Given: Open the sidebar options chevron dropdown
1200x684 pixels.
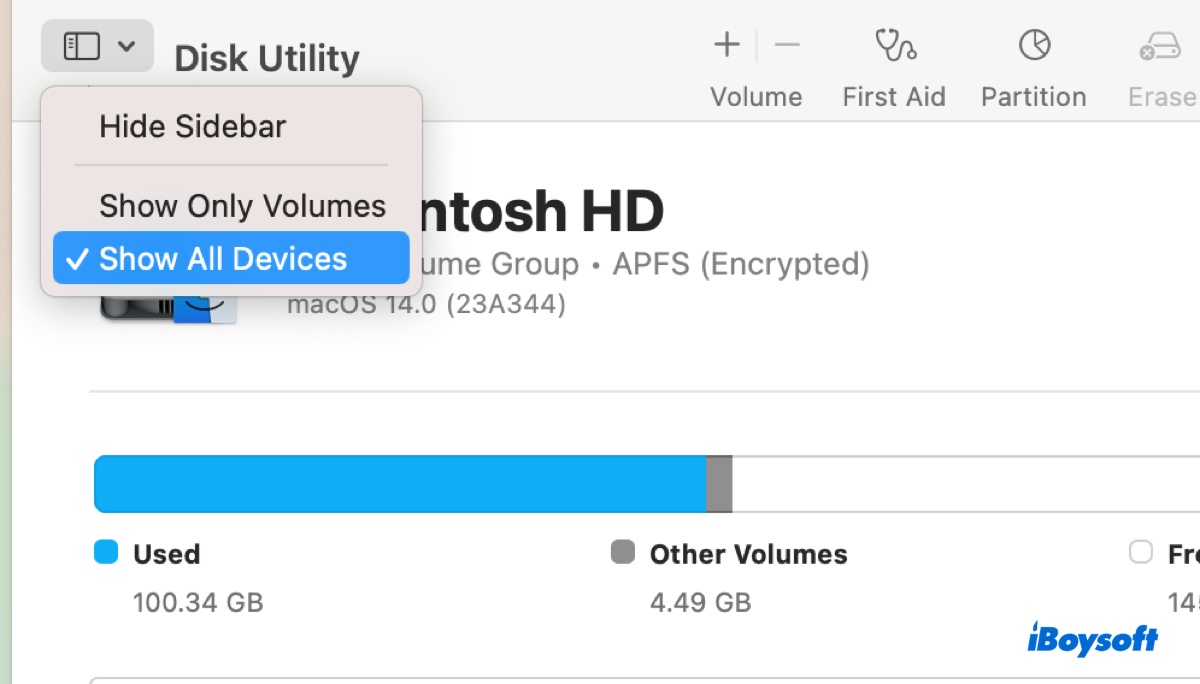Looking at the screenshot, I should coord(124,44).
